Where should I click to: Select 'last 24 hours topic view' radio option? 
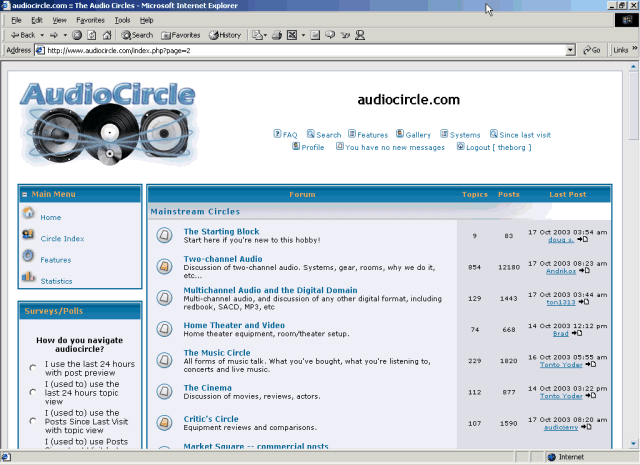click(33, 392)
